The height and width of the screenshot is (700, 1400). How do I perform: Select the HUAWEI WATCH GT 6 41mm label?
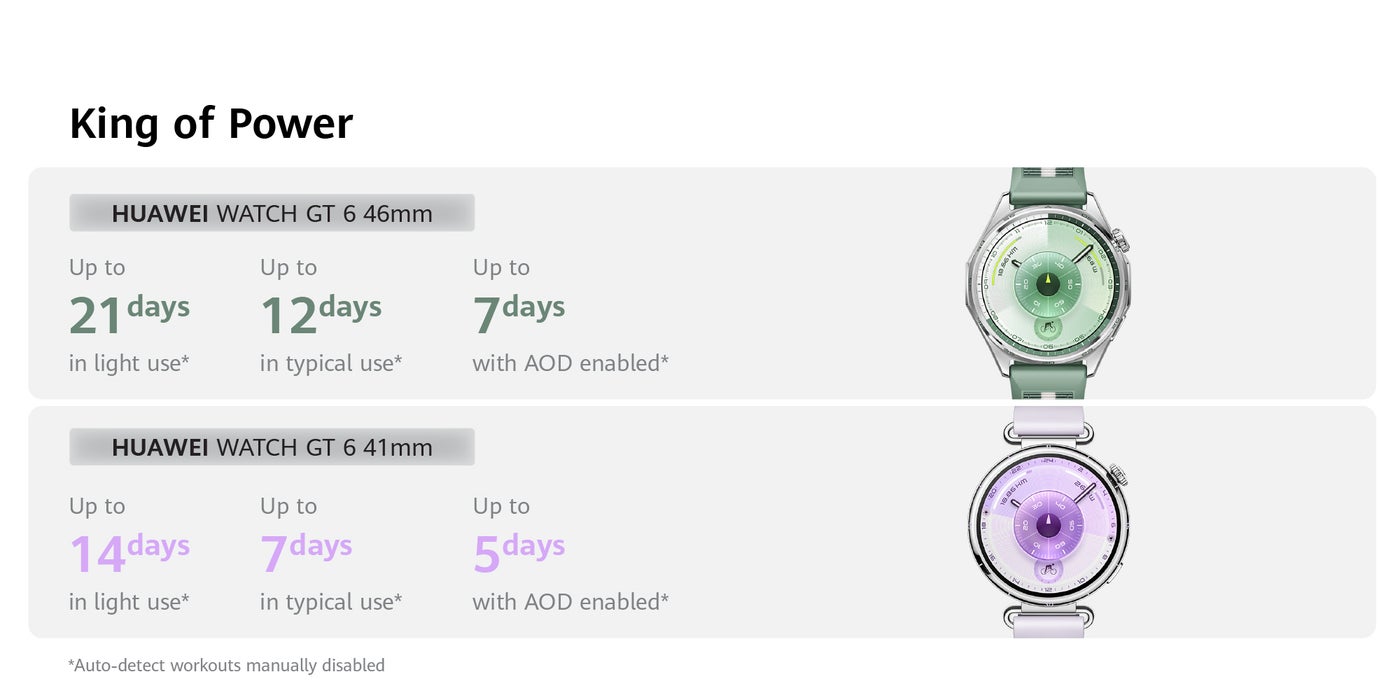coord(272,447)
